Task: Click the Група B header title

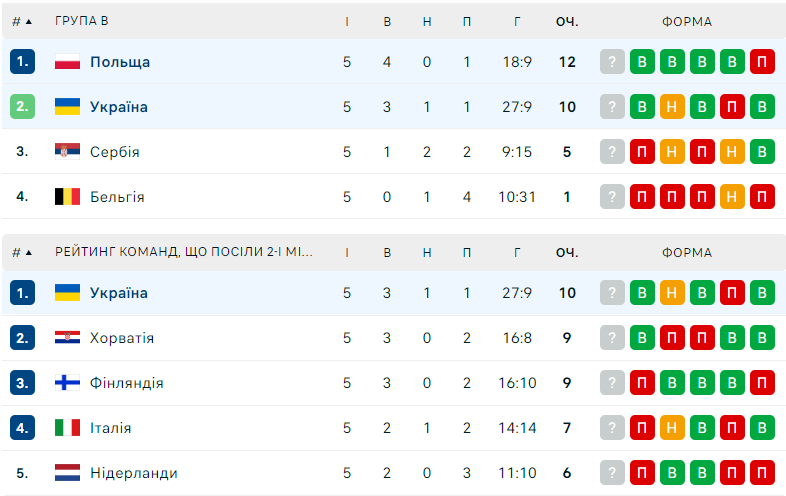Action: pos(83,21)
